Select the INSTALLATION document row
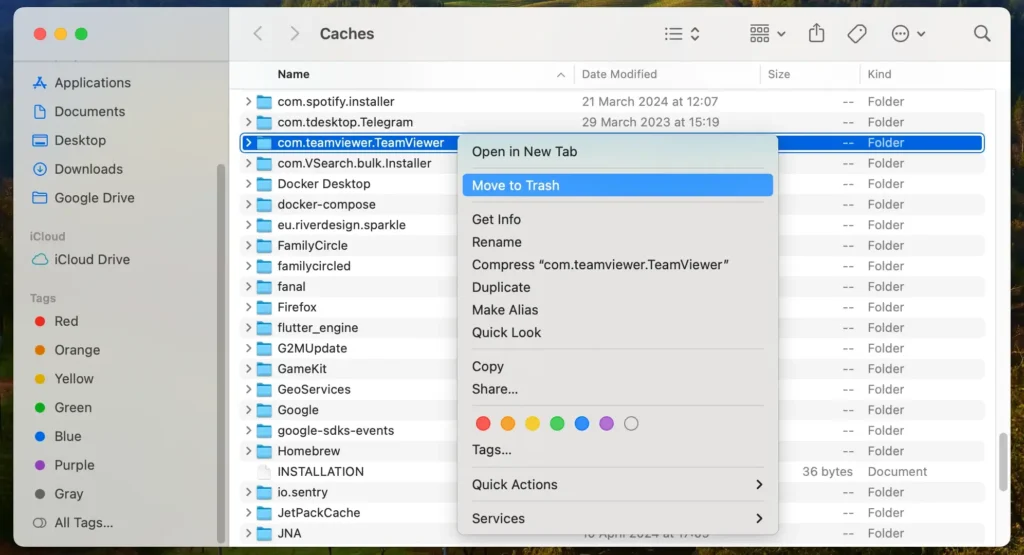The image size is (1024, 555). click(x=613, y=472)
